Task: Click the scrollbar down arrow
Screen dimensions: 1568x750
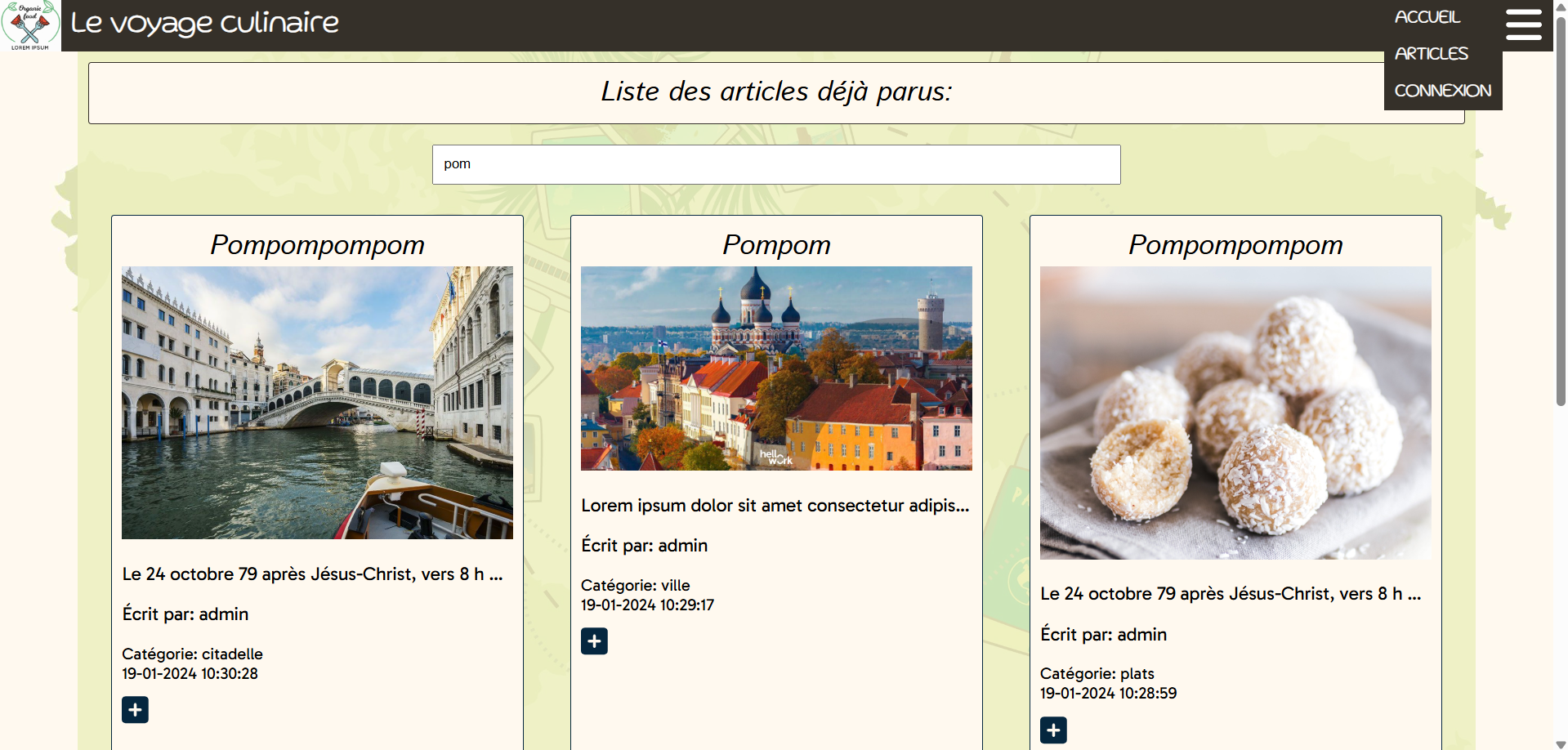Action: (x=1559, y=743)
